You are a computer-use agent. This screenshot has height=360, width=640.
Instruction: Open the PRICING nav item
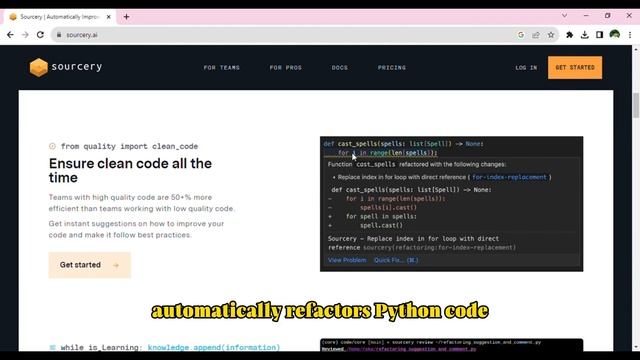pos(392,68)
